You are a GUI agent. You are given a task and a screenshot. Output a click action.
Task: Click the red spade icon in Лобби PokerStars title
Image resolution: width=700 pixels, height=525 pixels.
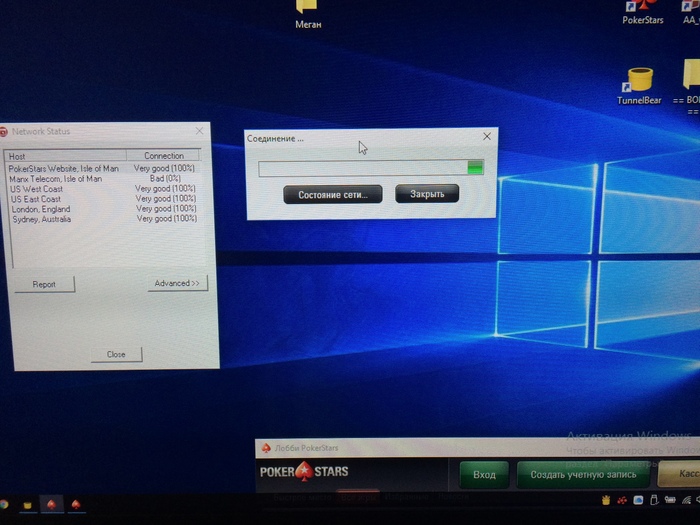[266, 448]
